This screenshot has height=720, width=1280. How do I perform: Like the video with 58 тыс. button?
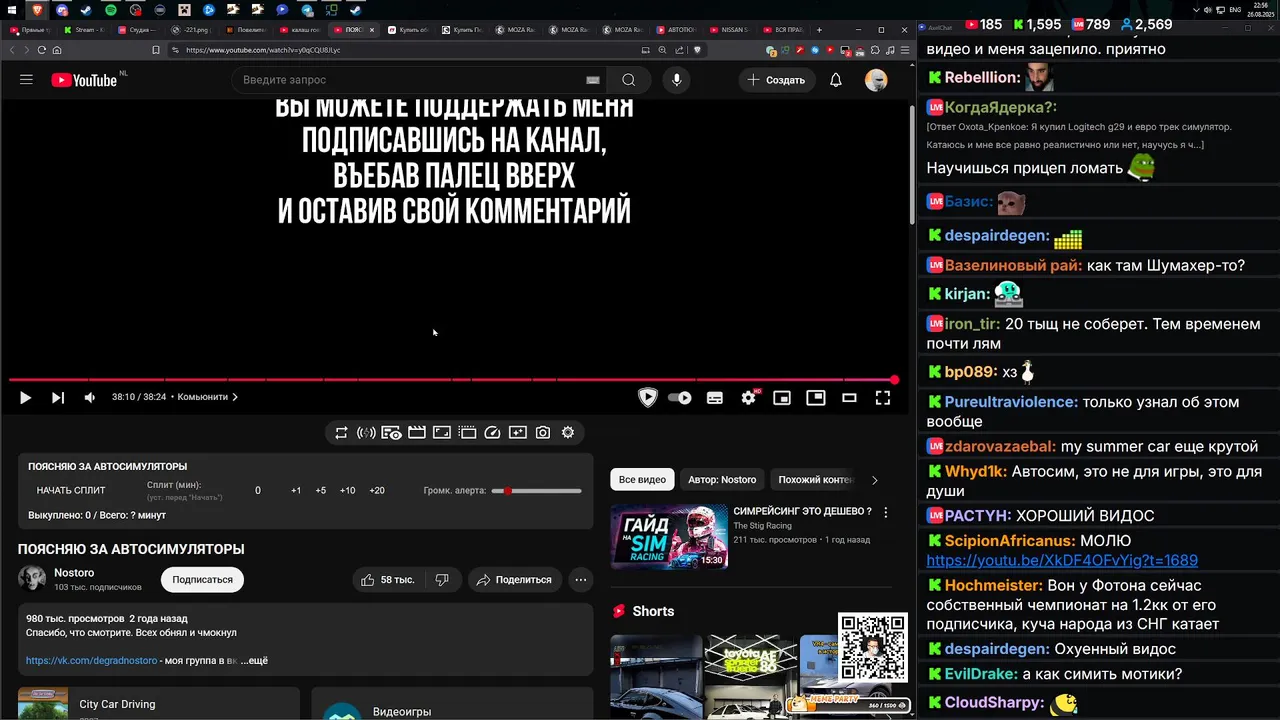388,580
